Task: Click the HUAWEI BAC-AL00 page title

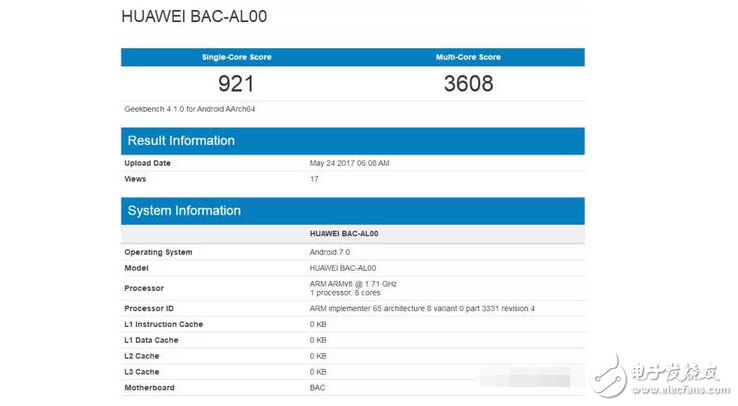Action: pos(194,17)
